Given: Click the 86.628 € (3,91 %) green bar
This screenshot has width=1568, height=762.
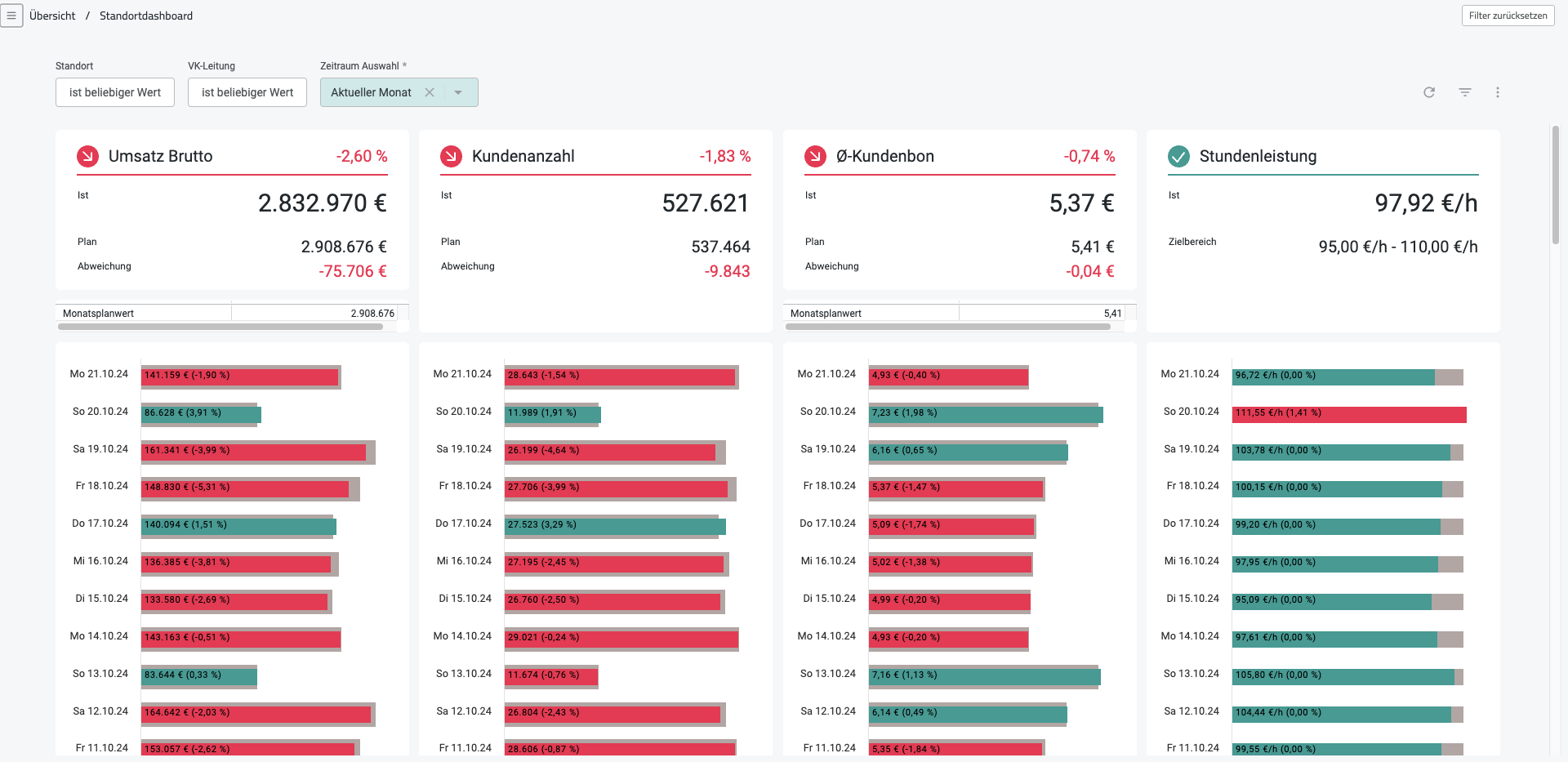Looking at the screenshot, I should pyautogui.click(x=202, y=413).
